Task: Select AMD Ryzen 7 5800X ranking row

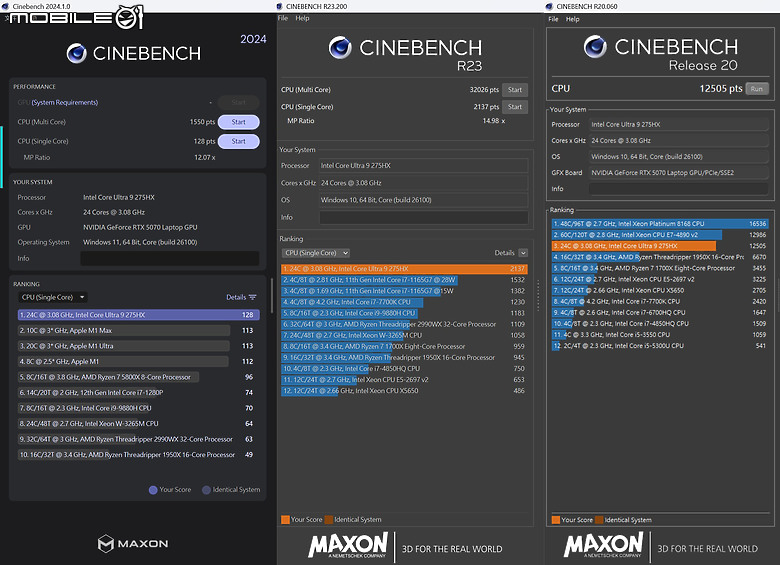Action: [138, 377]
